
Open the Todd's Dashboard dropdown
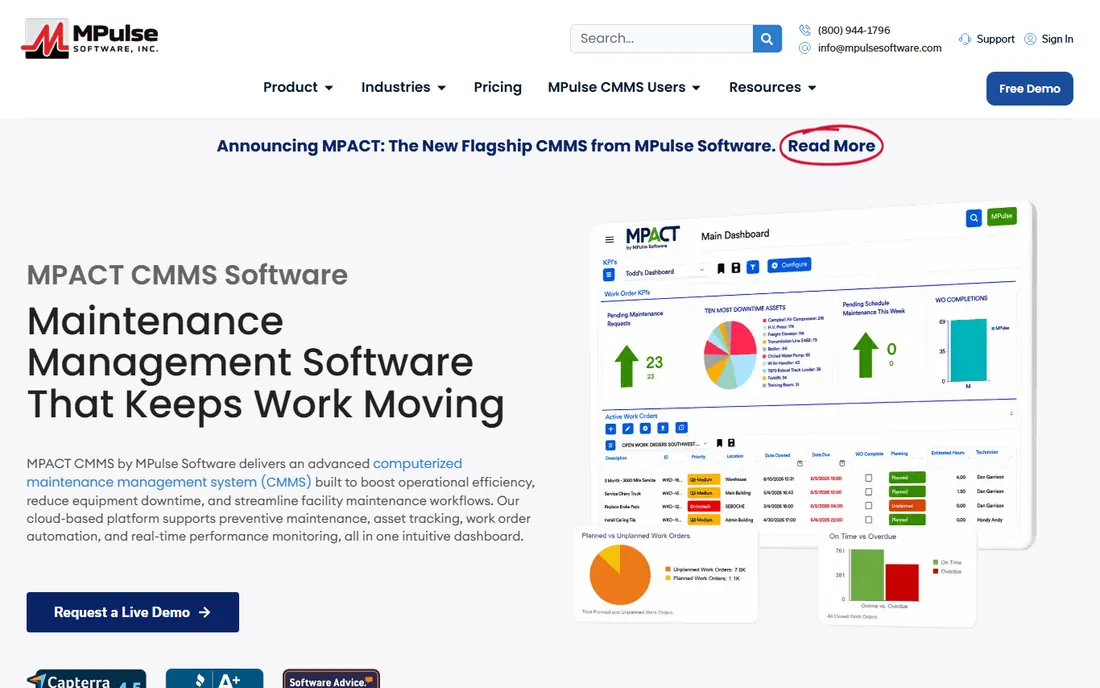coord(664,271)
